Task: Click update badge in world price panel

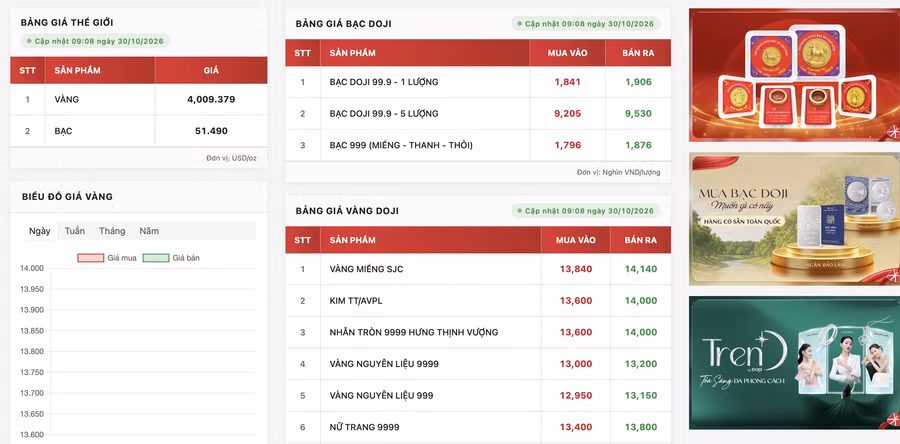Action: click(x=96, y=41)
